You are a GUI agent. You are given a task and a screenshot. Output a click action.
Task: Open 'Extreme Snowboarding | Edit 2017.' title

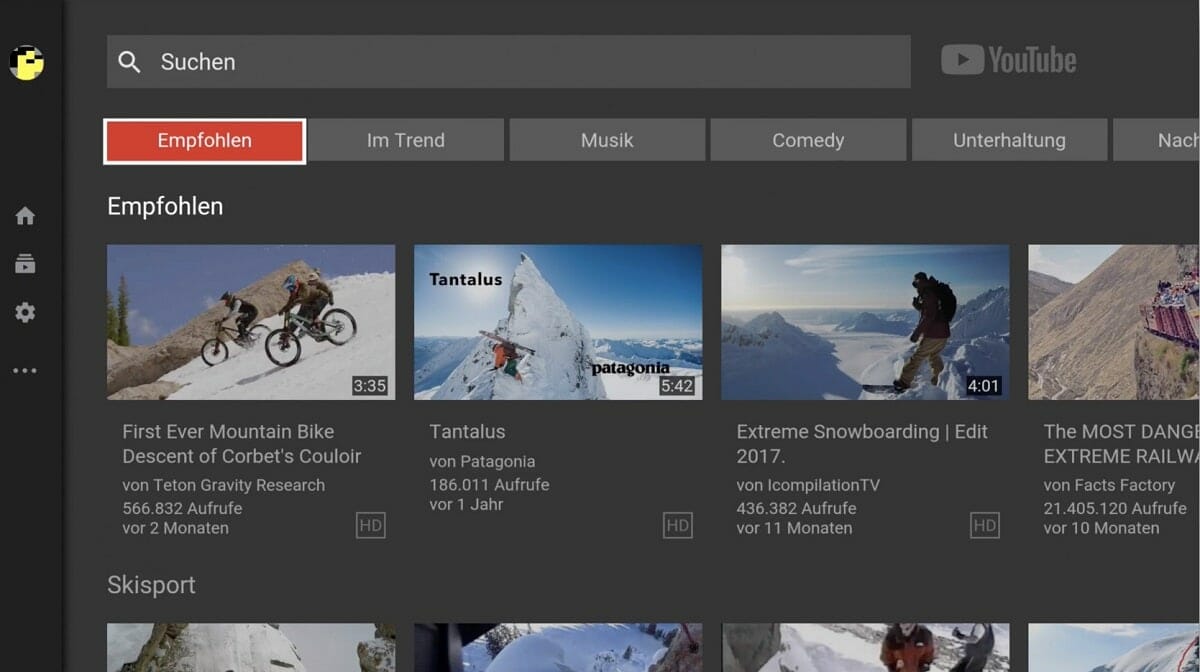[862, 444]
